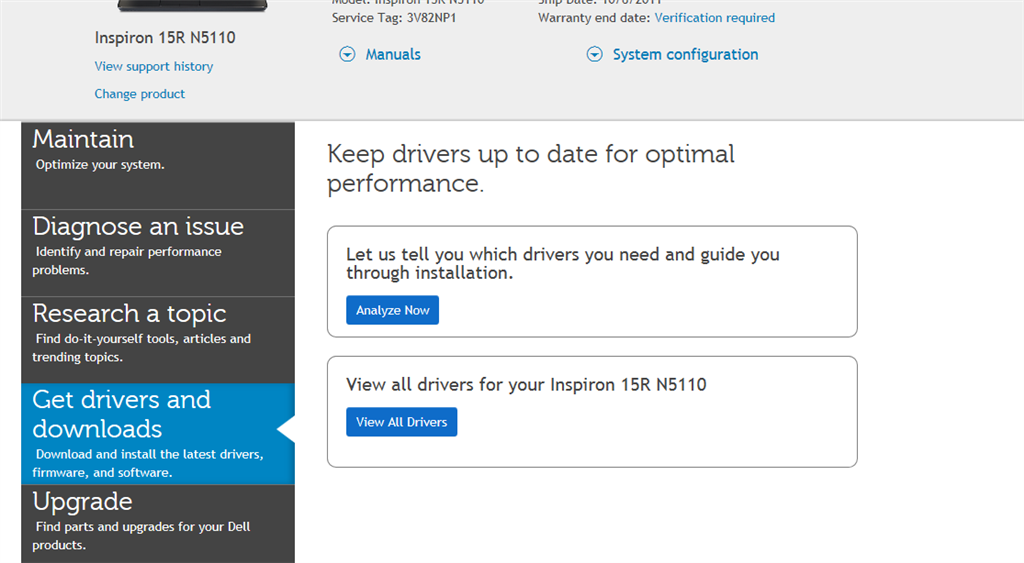Image resolution: width=1024 pixels, height=563 pixels.
Task: Open the System configuration link
Action: coord(685,54)
